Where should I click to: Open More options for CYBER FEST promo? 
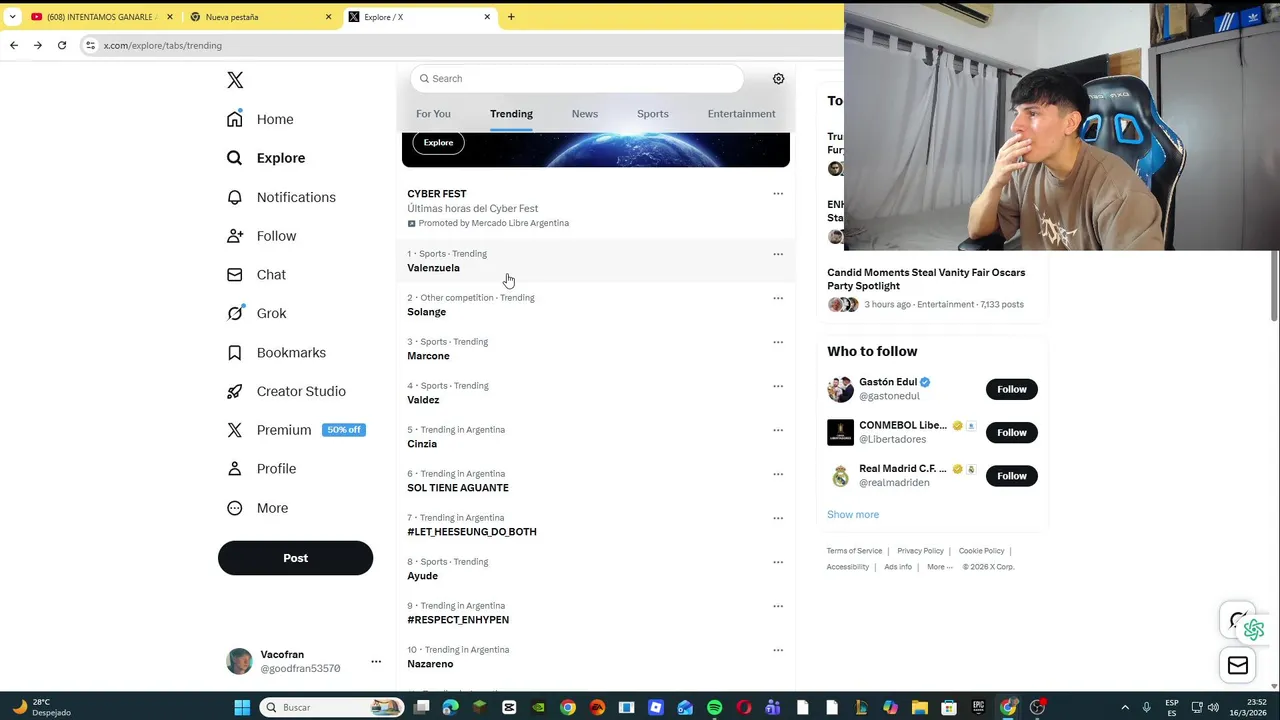point(778,194)
